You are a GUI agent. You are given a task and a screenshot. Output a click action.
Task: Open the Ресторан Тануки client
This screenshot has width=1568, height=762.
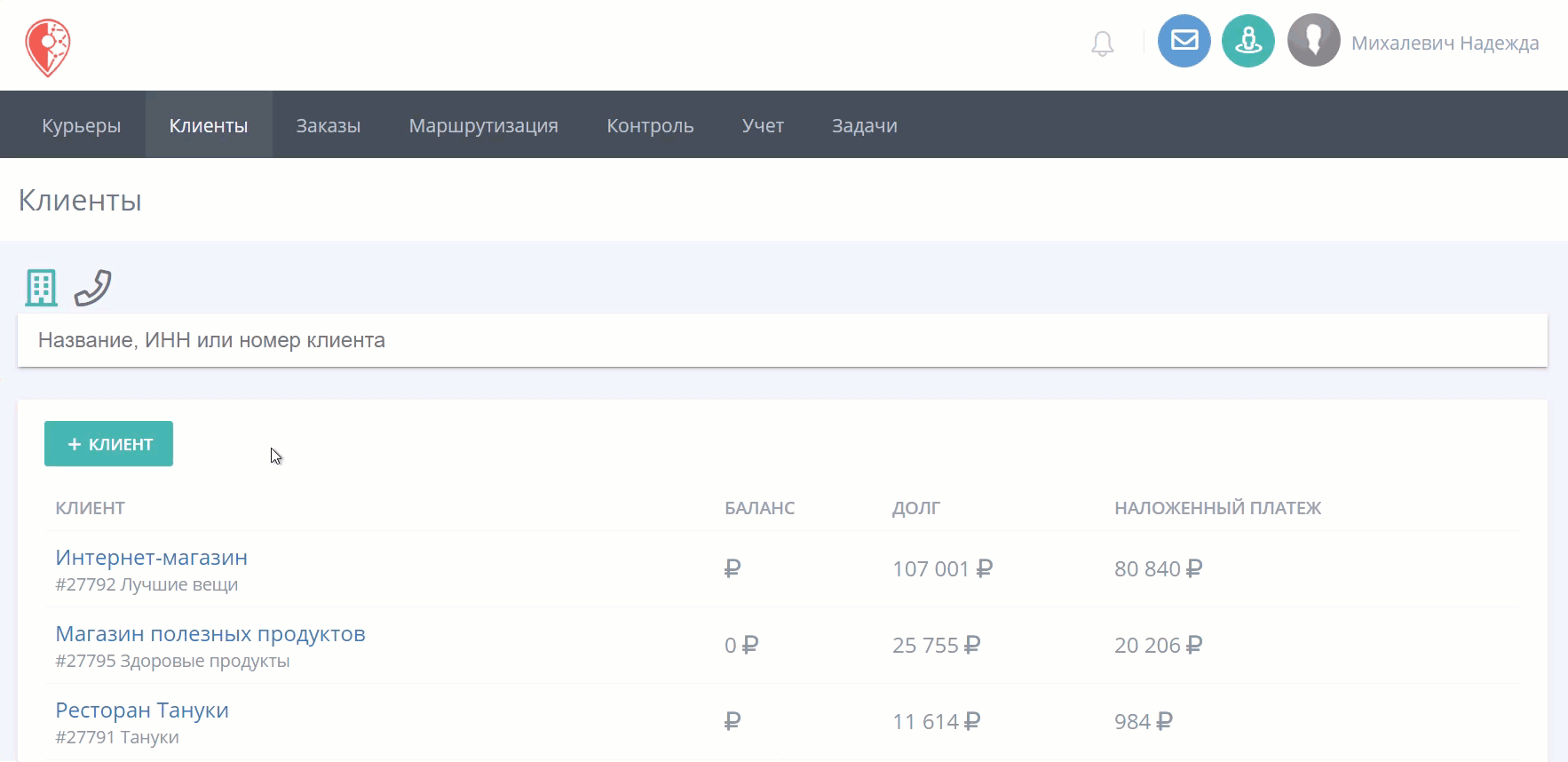click(142, 710)
